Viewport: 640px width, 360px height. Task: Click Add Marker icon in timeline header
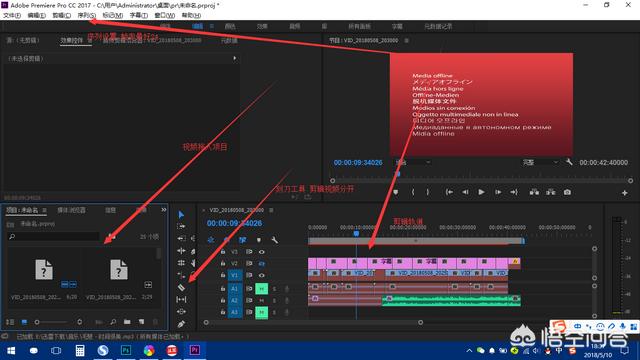258,240
